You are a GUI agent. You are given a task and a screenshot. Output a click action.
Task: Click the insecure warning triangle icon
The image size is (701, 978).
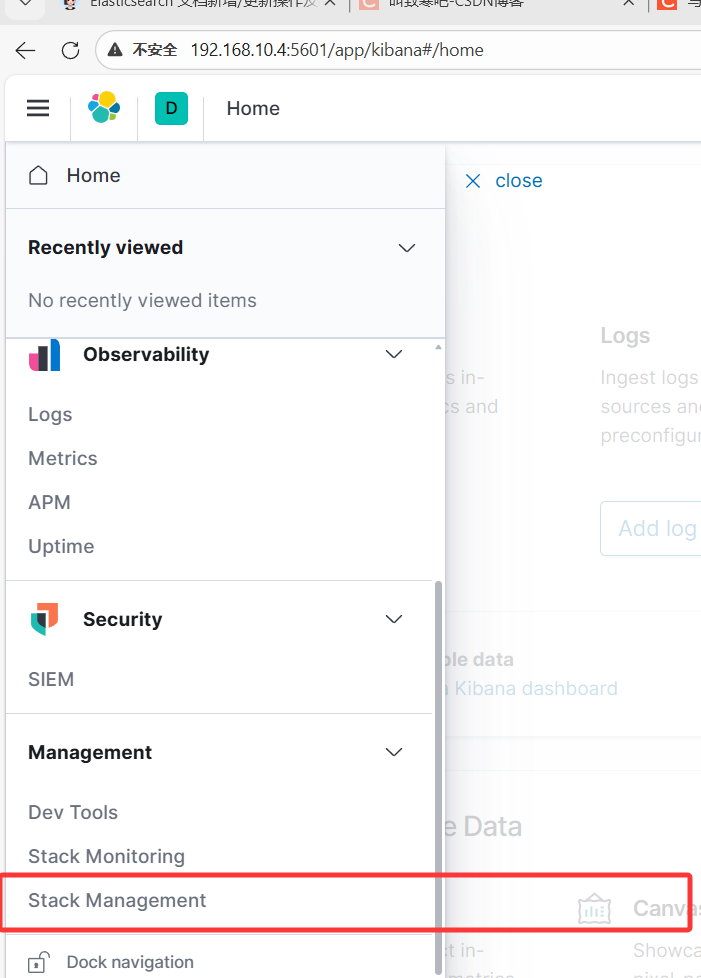click(x=115, y=50)
